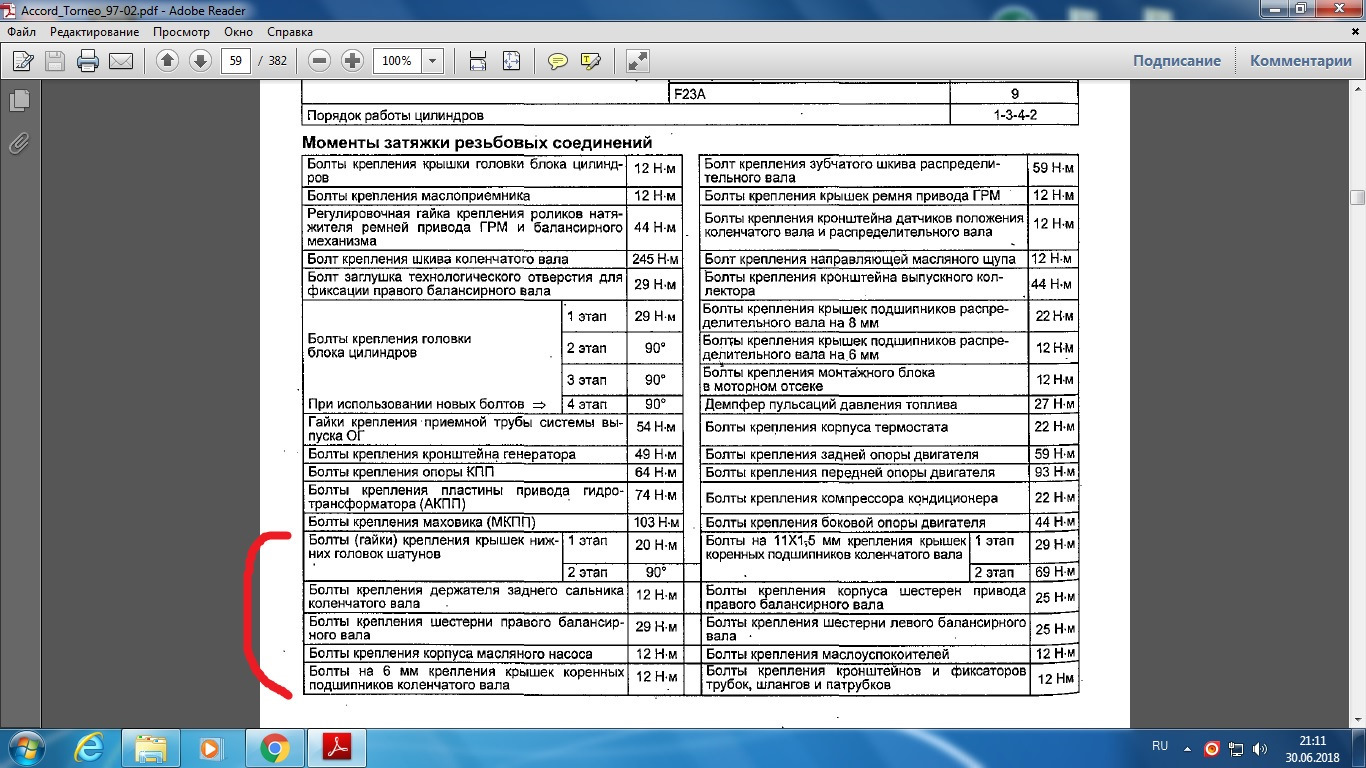Click the zoom percentage field 100%
The height and width of the screenshot is (768, 1366).
(397, 61)
